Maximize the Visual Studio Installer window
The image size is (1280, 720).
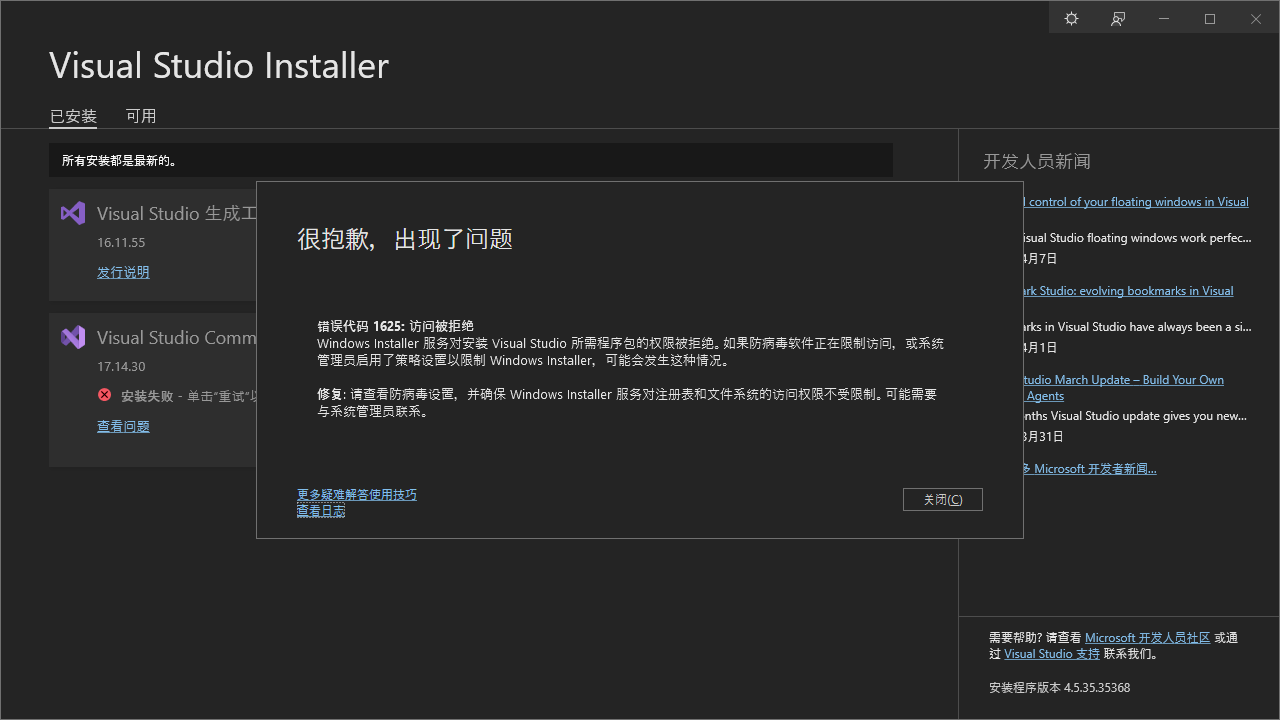[x=1210, y=19]
